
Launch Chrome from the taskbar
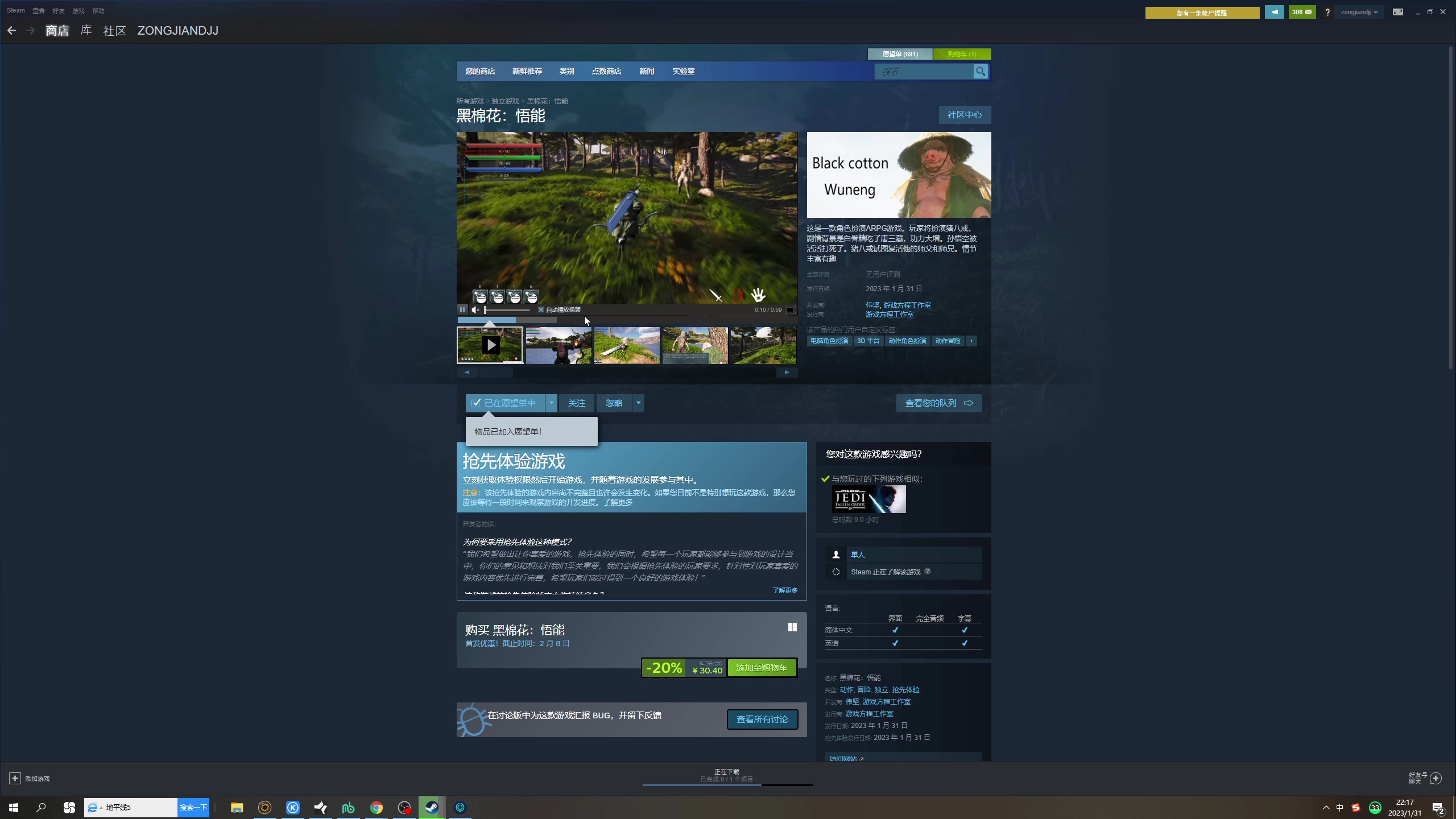click(x=376, y=808)
